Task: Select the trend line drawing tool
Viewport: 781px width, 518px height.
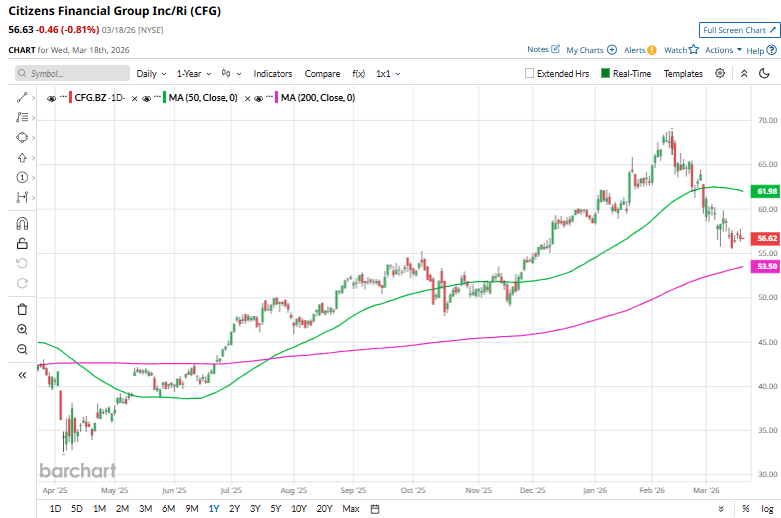Action: point(22,97)
